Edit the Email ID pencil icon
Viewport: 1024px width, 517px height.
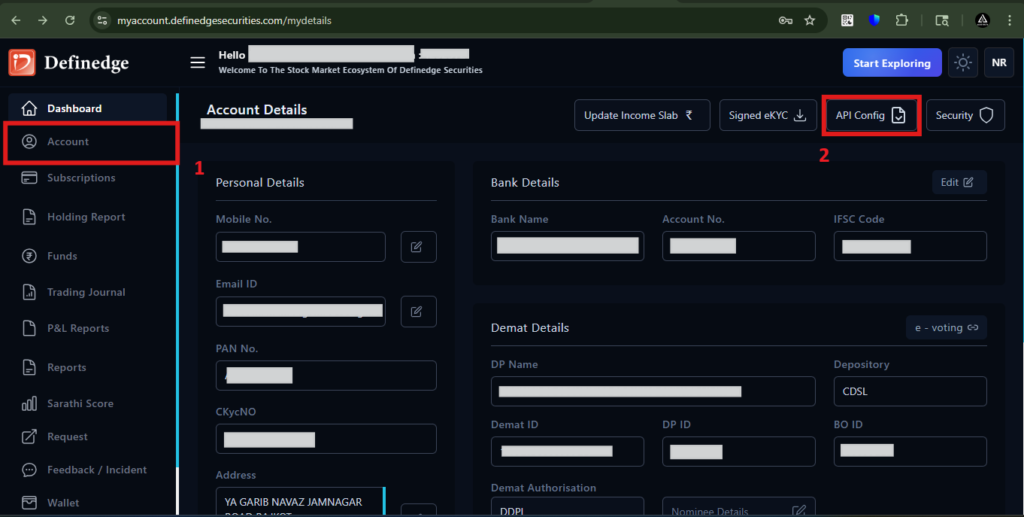[x=419, y=311]
